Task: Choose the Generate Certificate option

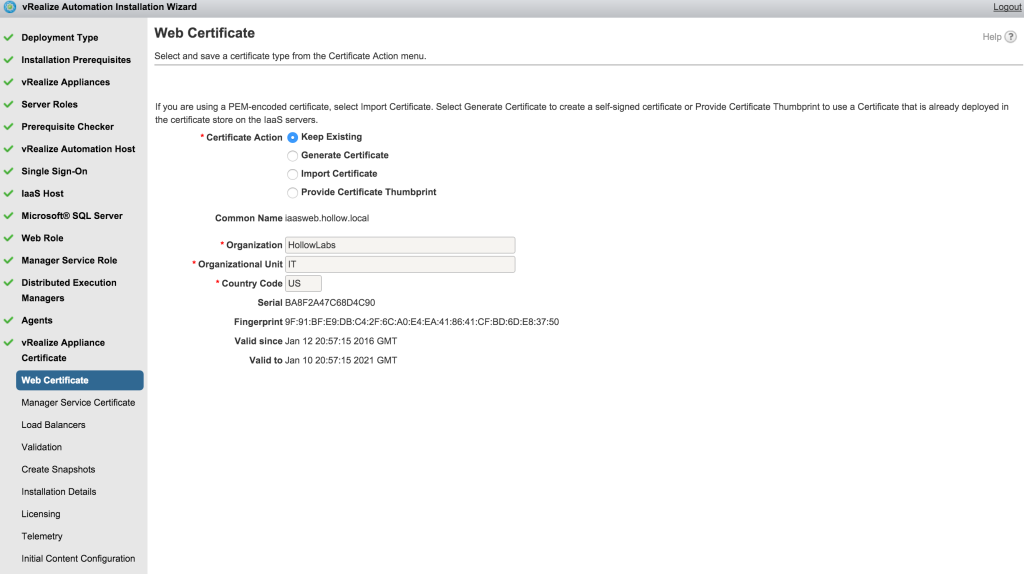Action: [292, 156]
